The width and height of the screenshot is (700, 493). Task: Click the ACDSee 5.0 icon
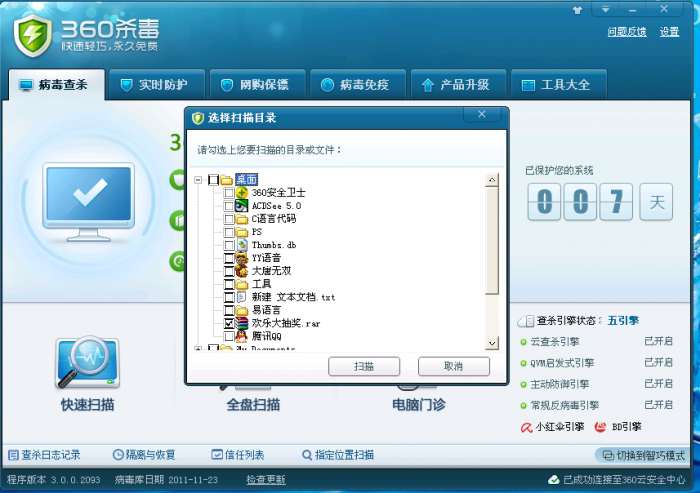(242, 206)
